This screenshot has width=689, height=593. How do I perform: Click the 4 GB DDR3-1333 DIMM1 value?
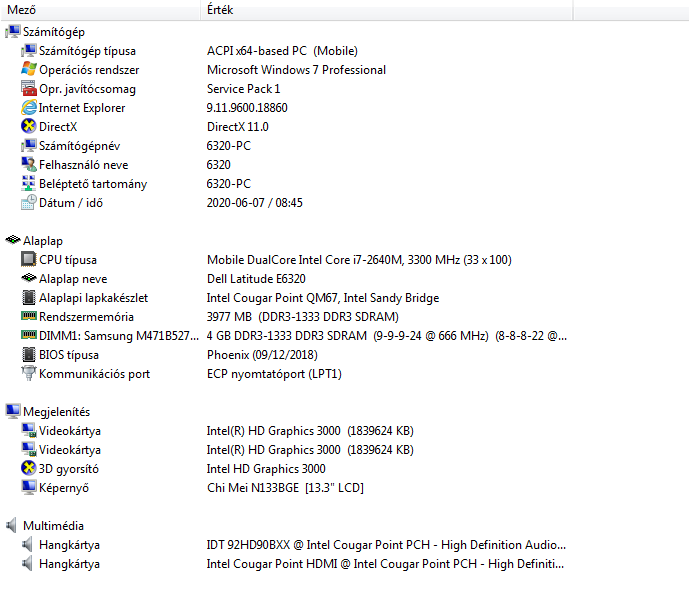pos(387,336)
